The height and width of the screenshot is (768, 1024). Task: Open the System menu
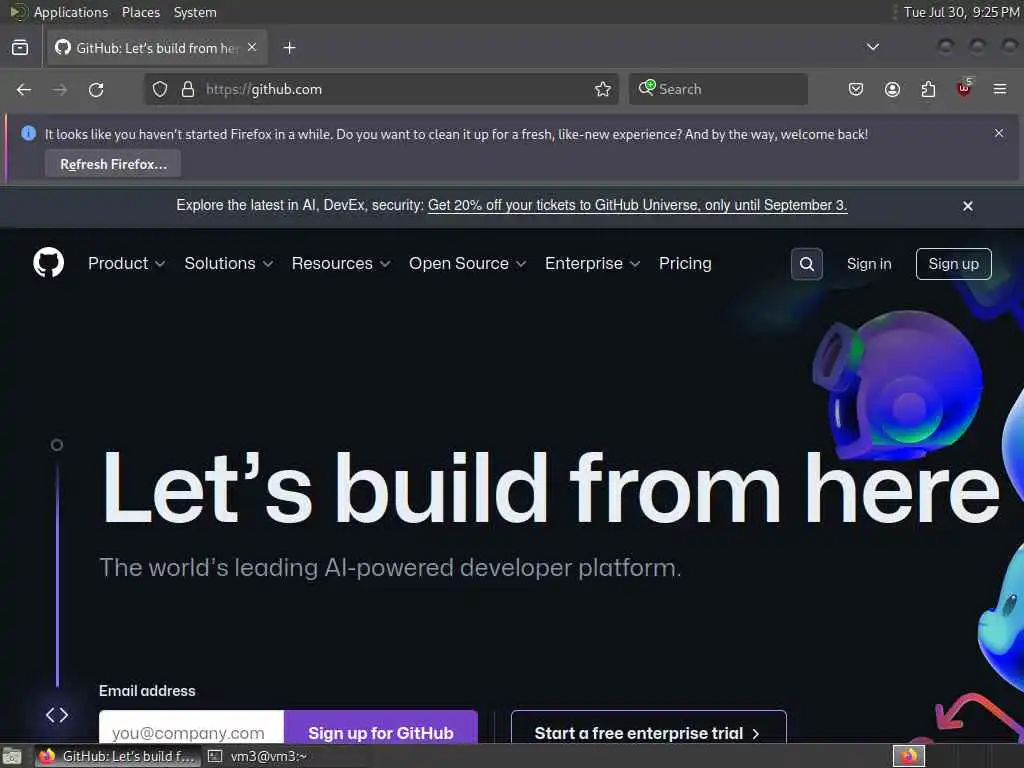click(x=195, y=12)
